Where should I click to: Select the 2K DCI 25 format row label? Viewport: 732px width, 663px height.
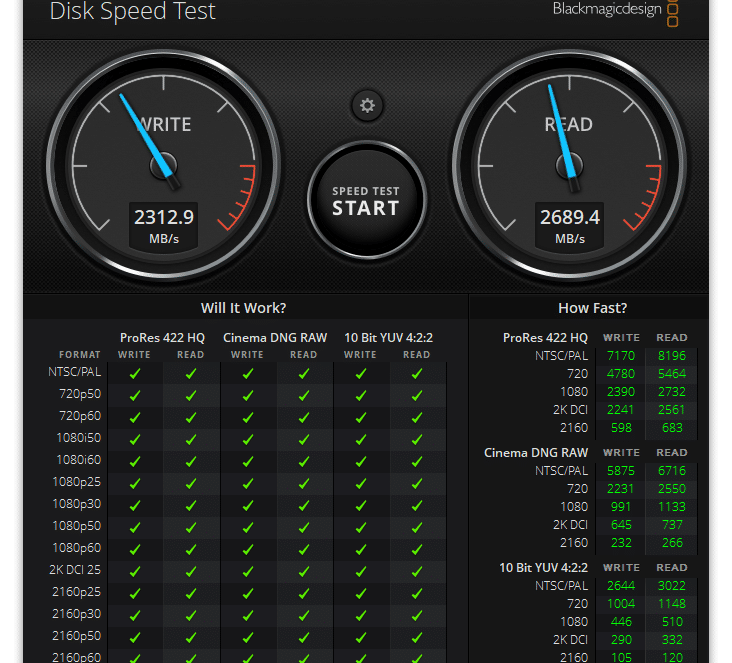pyautogui.click(x=75, y=570)
